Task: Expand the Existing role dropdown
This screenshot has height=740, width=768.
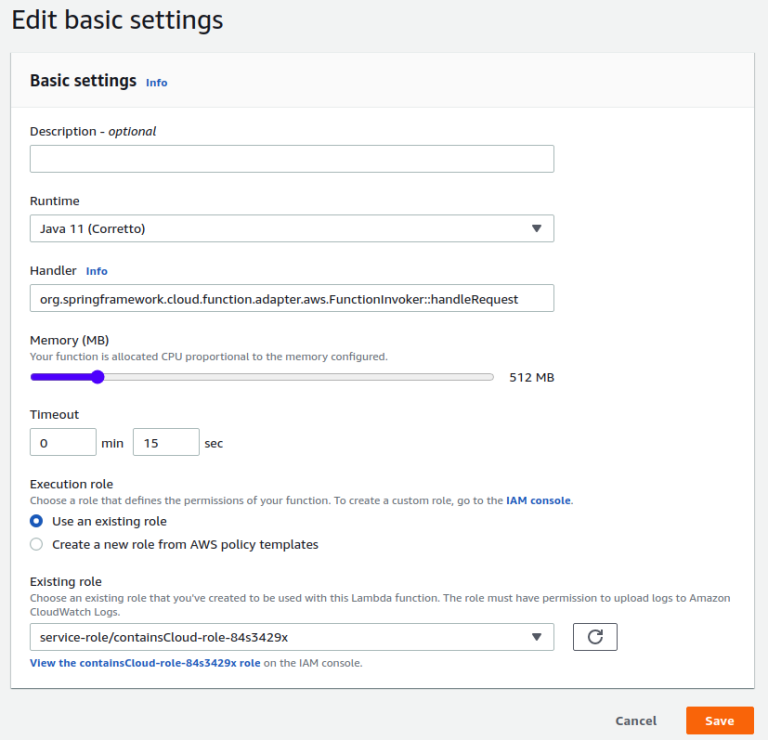Action: (x=536, y=637)
